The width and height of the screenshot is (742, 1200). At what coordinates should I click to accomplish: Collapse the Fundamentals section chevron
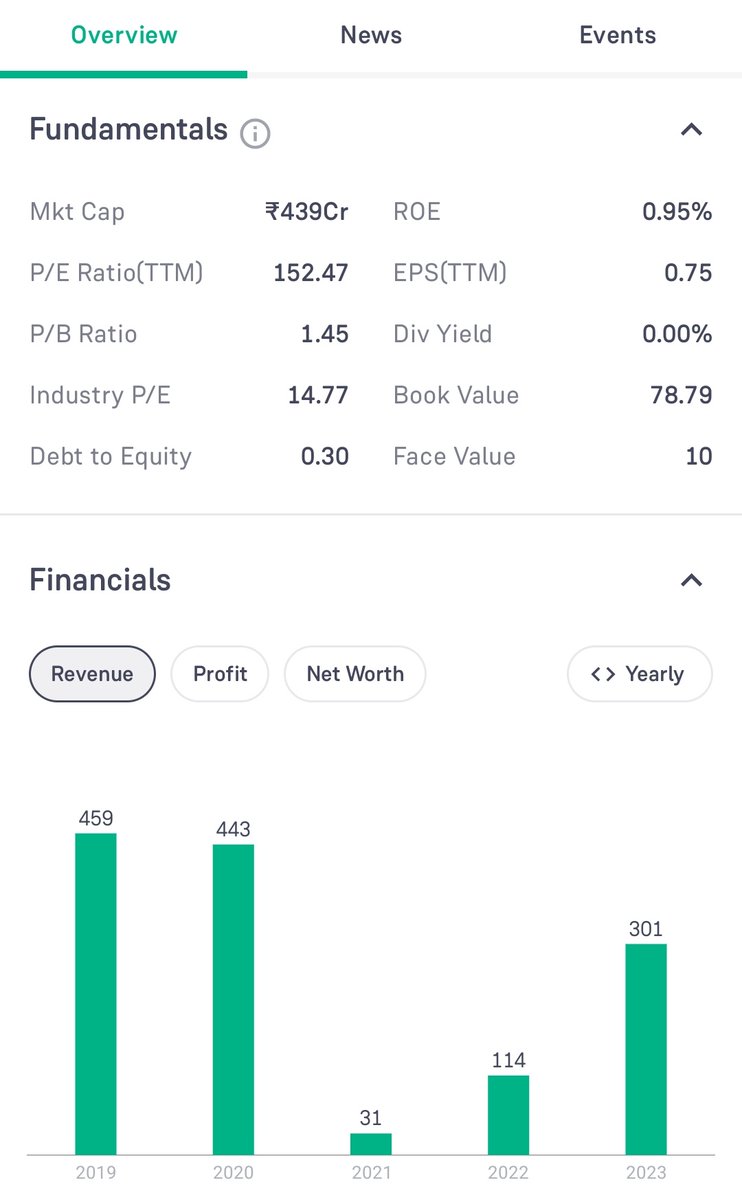(x=691, y=130)
